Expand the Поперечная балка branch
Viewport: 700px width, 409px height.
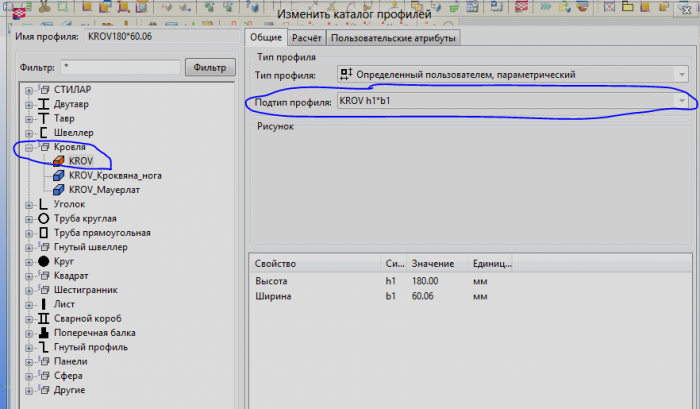click(x=29, y=334)
